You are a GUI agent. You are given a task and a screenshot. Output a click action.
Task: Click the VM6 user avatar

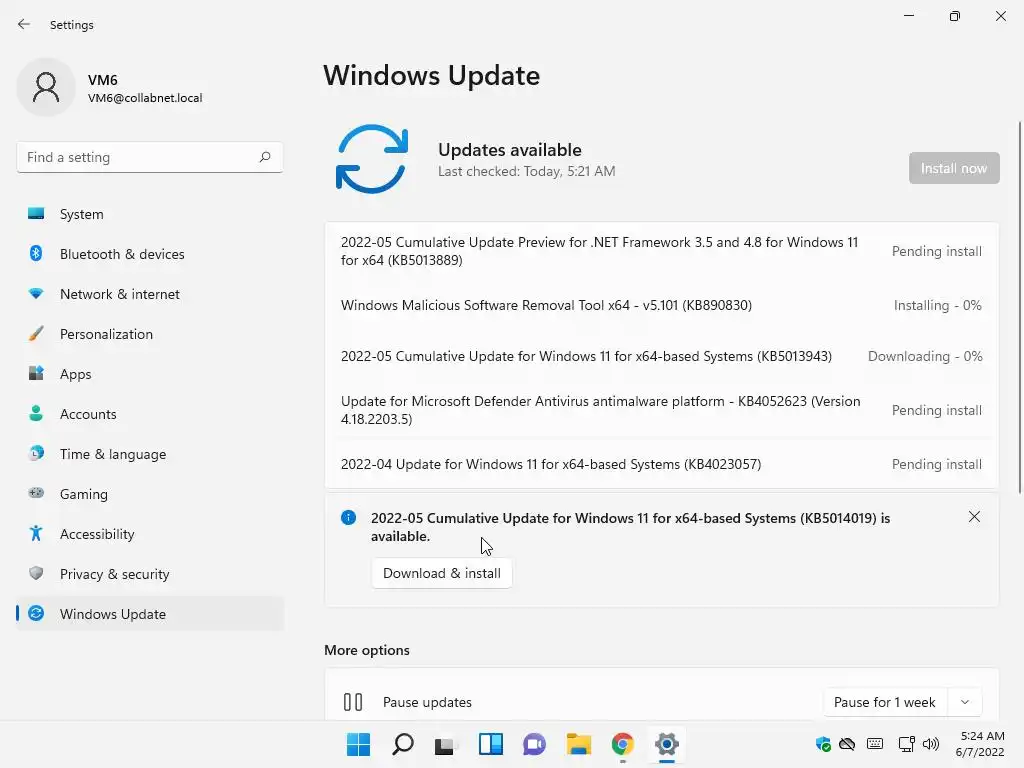pos(46,87)
